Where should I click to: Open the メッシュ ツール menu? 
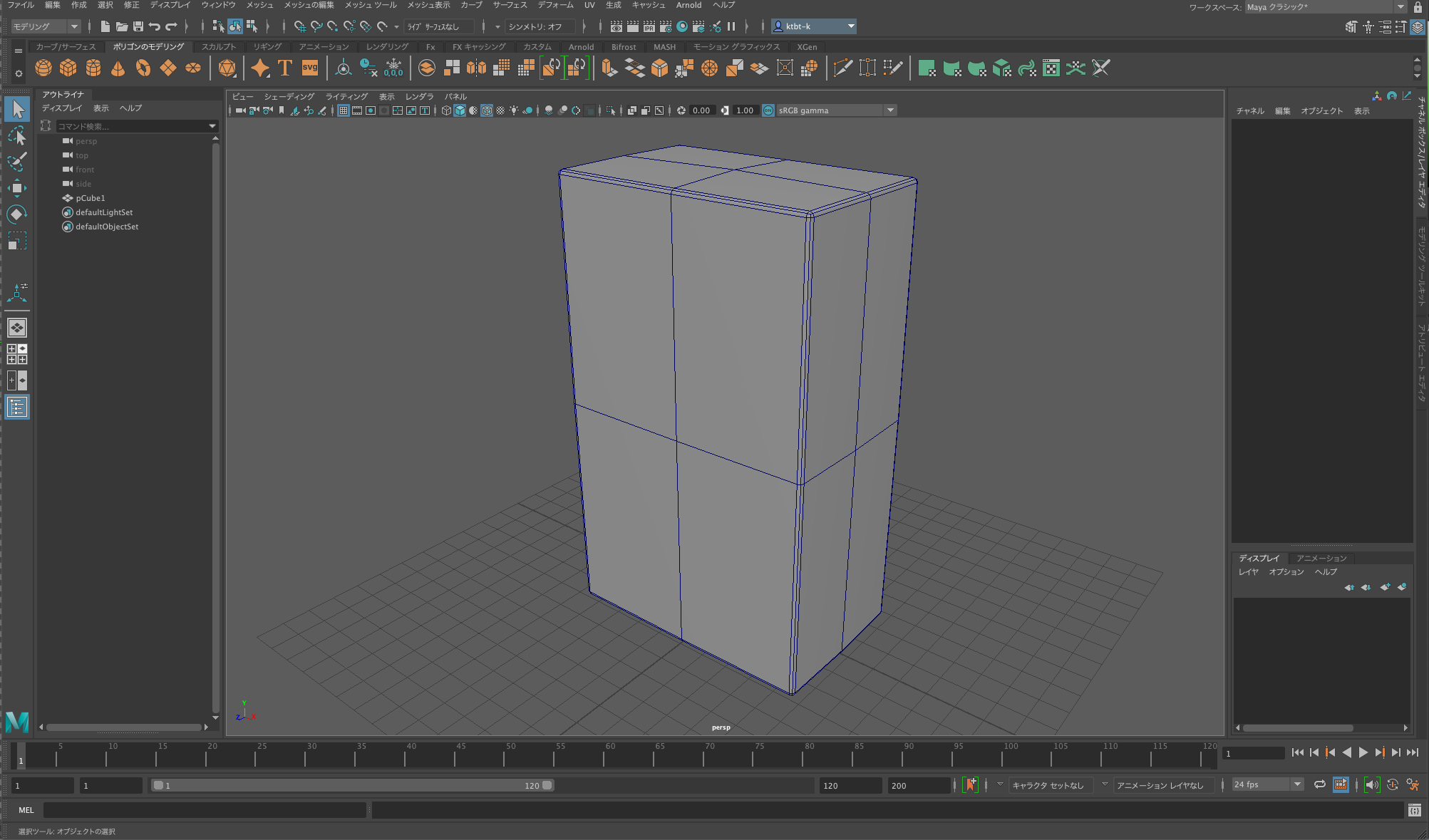point(370,5)
